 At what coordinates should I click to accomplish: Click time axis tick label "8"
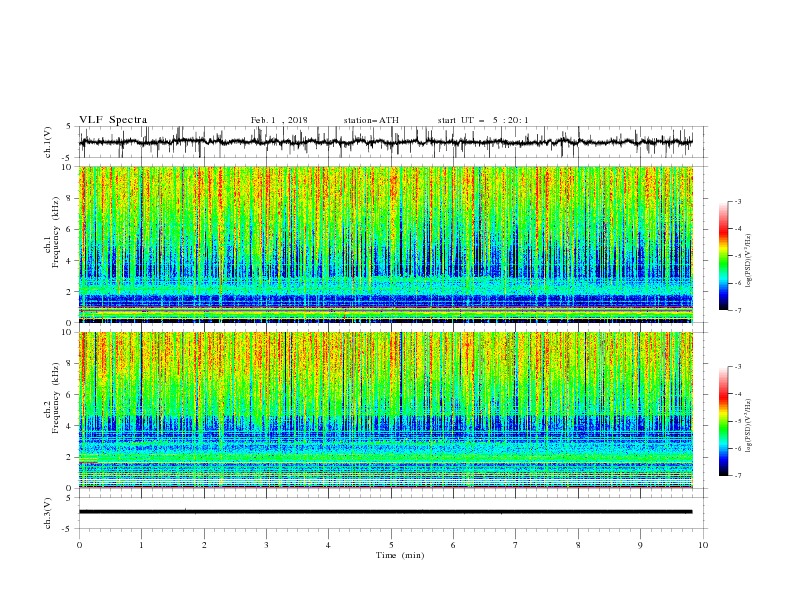(578, 545)
